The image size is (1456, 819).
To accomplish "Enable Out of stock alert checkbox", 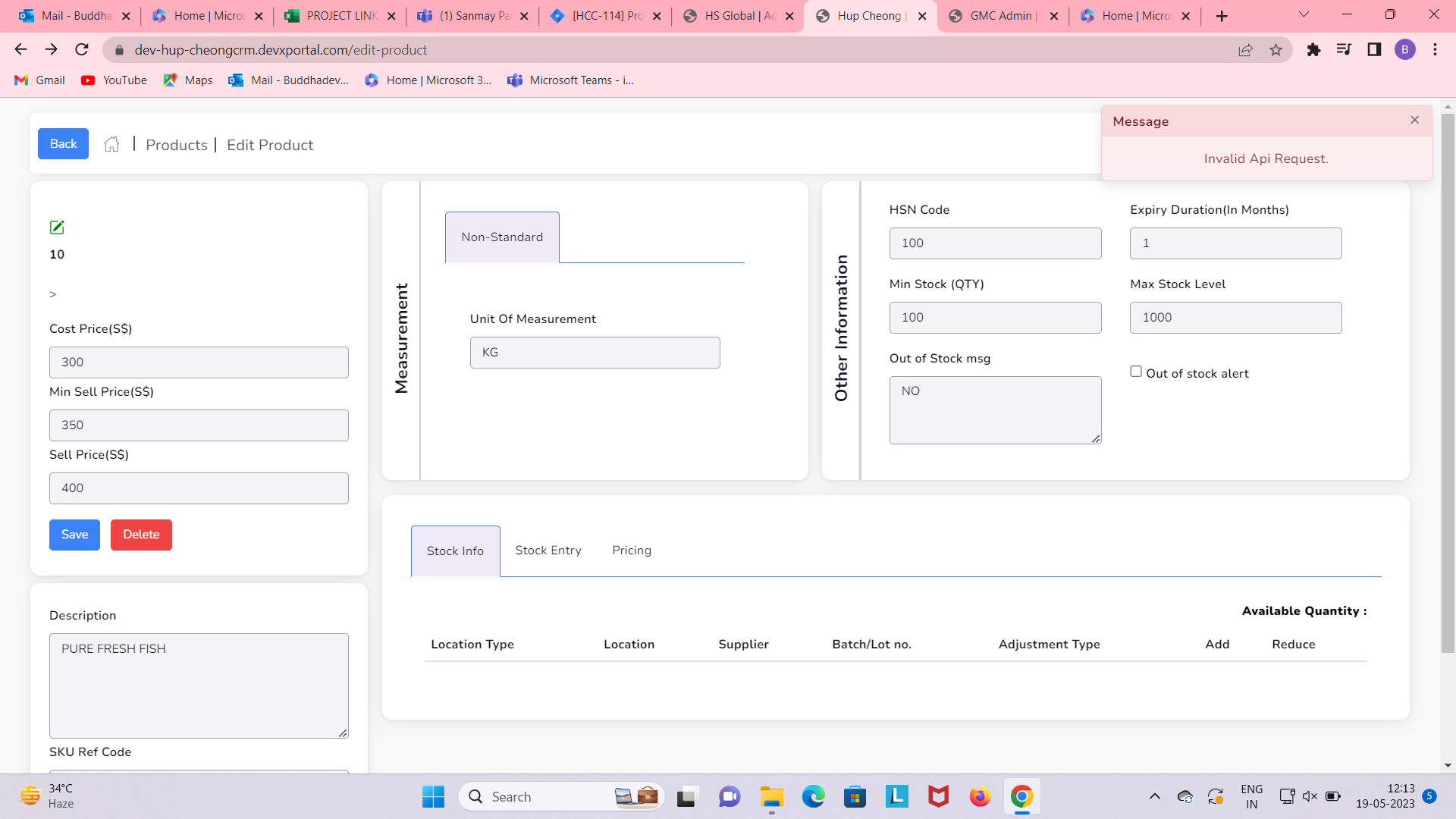I will (1136, 372).
